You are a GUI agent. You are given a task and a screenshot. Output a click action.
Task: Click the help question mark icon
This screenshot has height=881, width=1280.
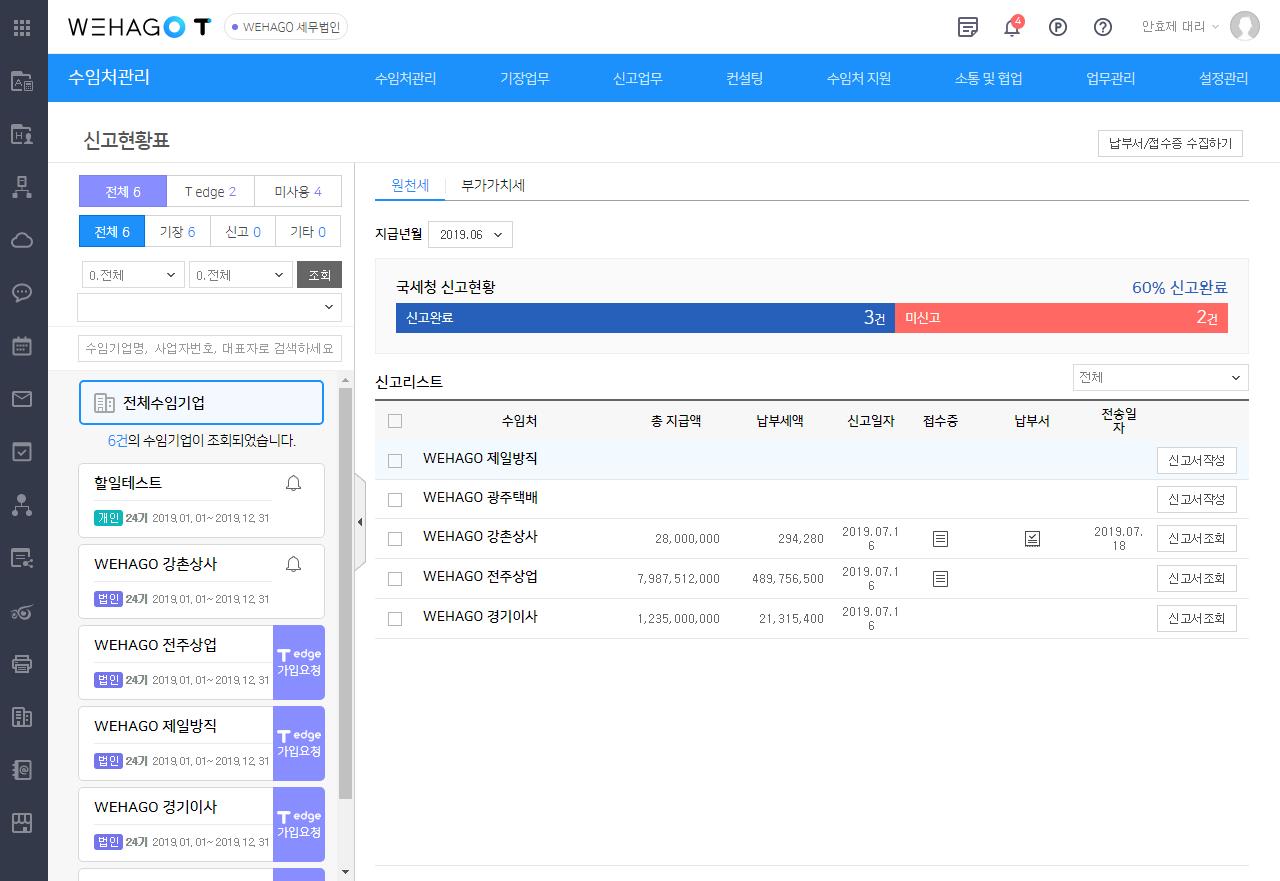(x=1102, y=27)
